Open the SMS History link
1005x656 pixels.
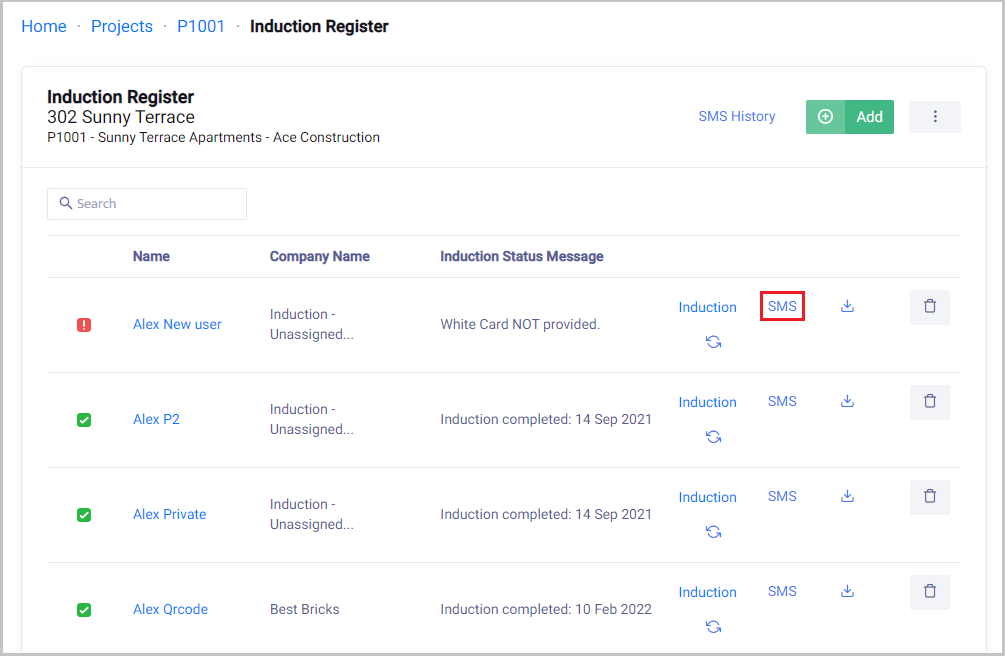(736, 117)
